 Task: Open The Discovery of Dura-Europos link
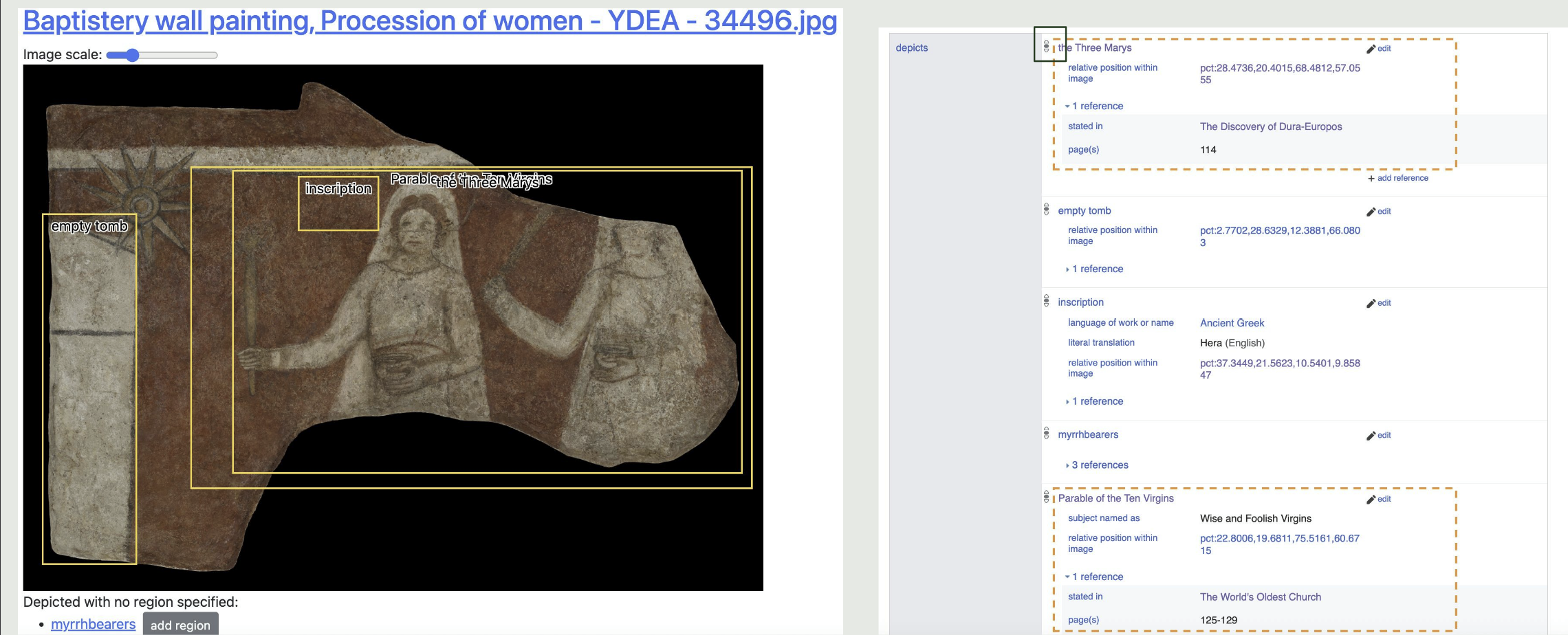coord(1270,126)
